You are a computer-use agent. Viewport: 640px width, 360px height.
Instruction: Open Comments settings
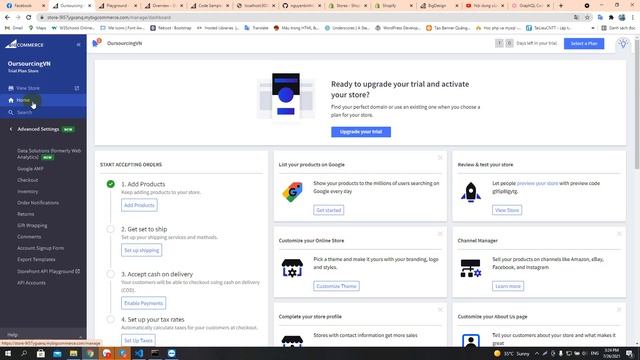(29, 237)
